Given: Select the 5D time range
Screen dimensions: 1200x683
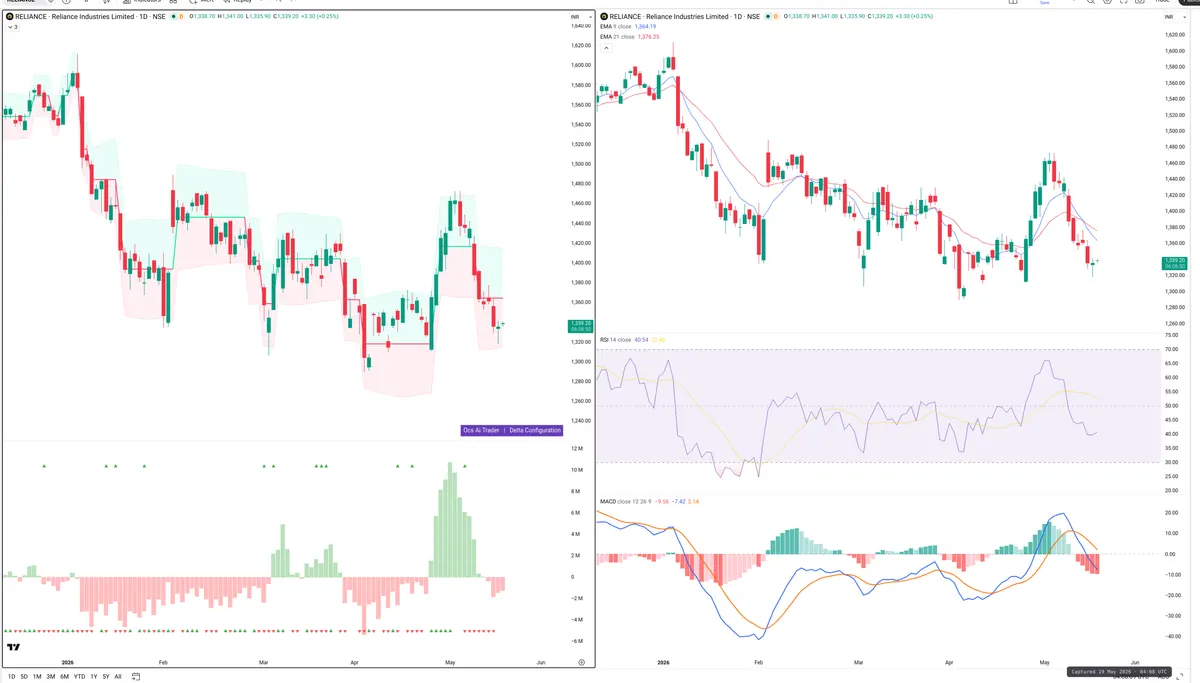Looking at the screenshot, I should (25, 677).
